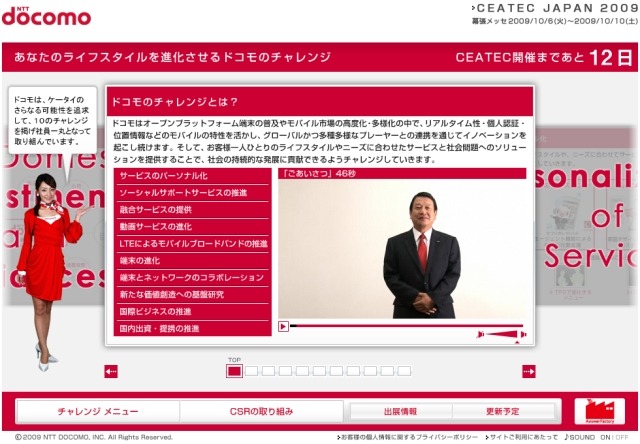Select 新たな価値創造への基盤研究 item
Viewport: 640px width, 444px height.
pos(193,295)
